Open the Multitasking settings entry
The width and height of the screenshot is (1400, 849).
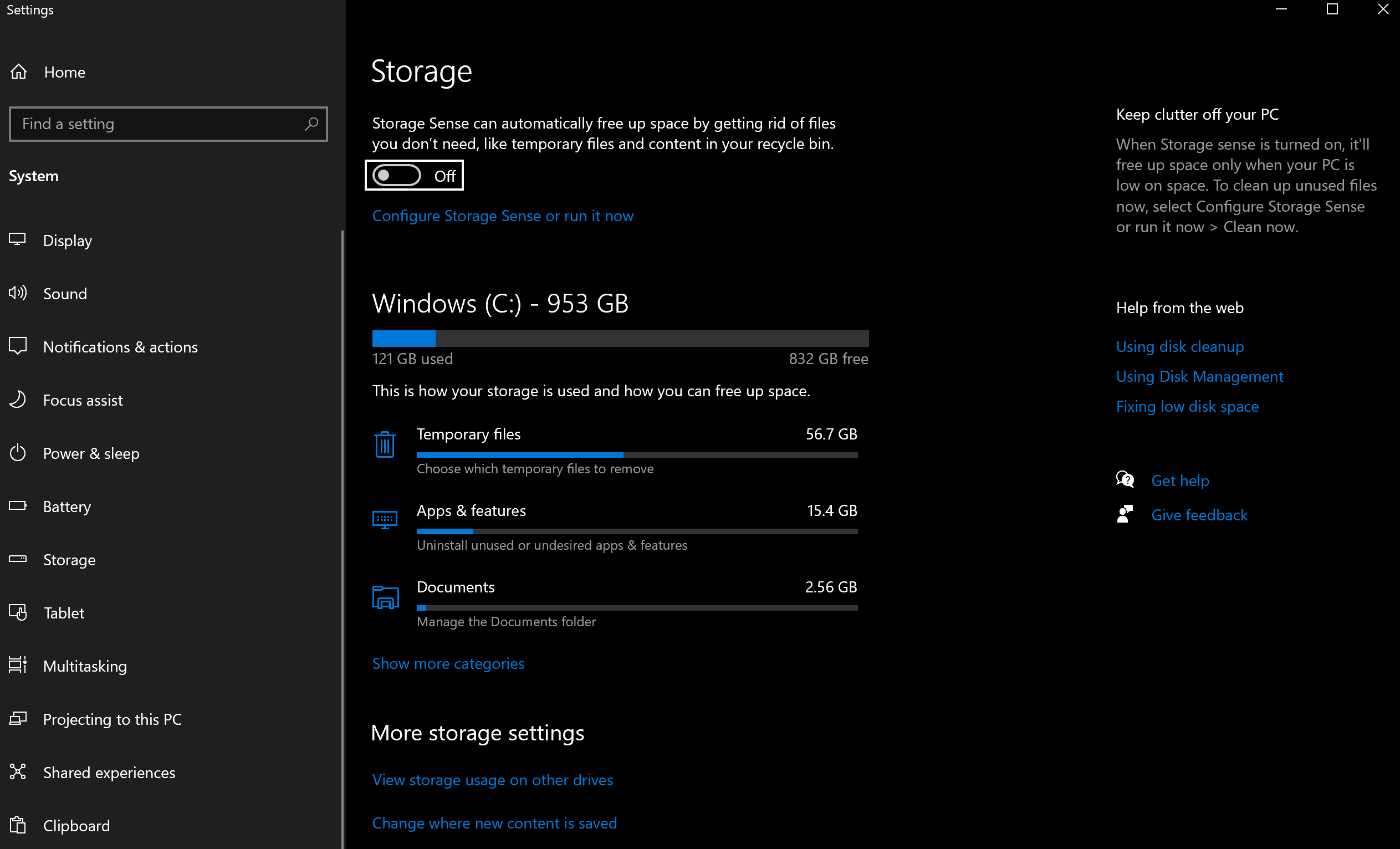point(85,666)
